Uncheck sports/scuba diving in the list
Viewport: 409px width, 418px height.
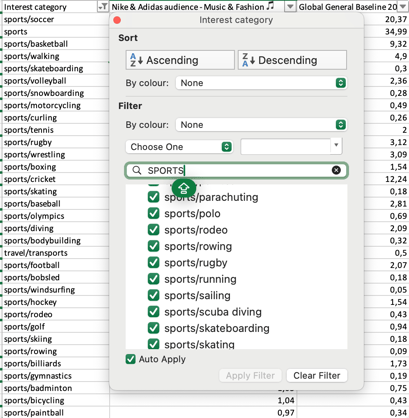click(153, 312)
